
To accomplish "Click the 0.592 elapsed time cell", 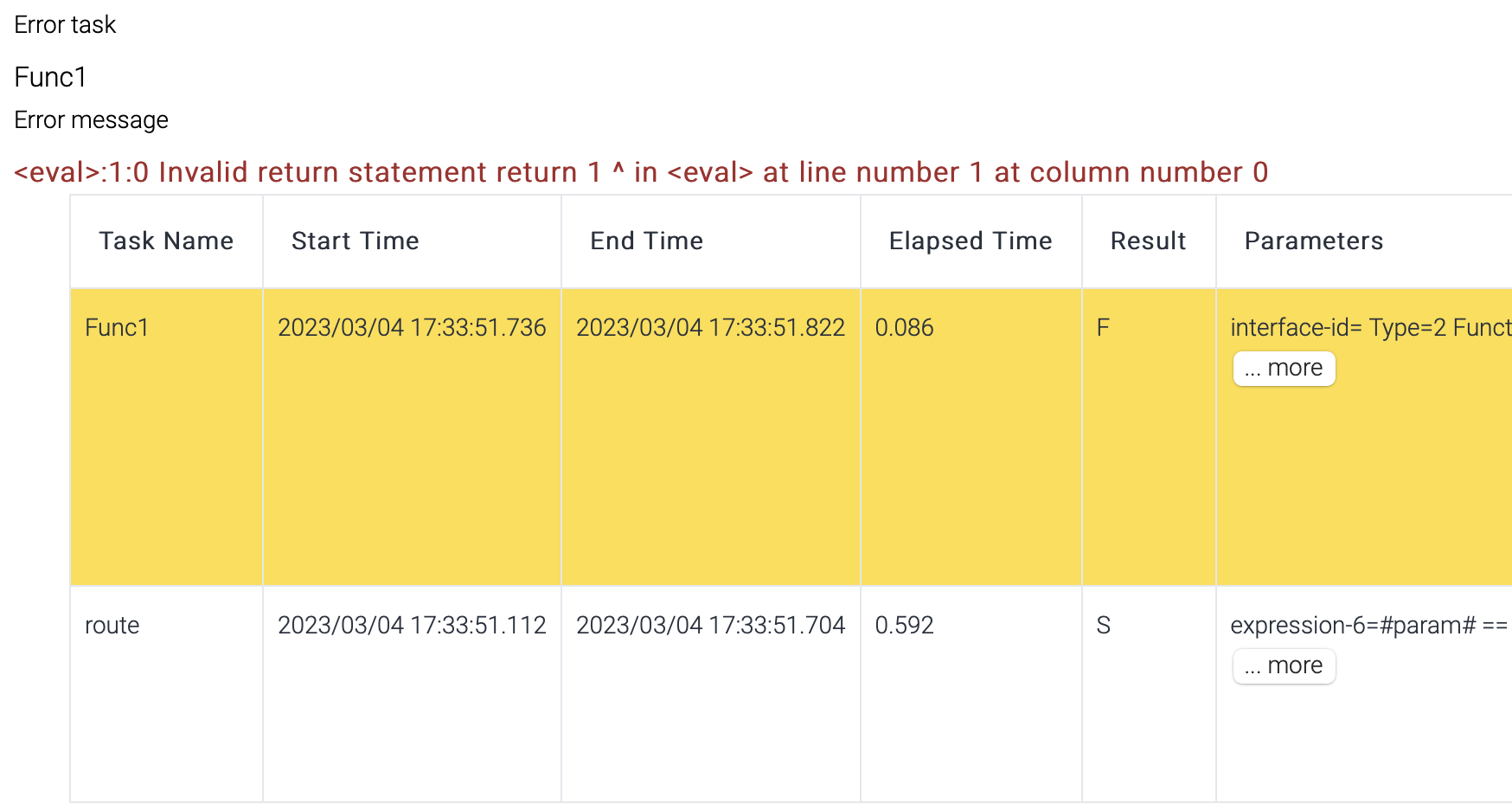I will pyautogui.click(x=904, y=626).
